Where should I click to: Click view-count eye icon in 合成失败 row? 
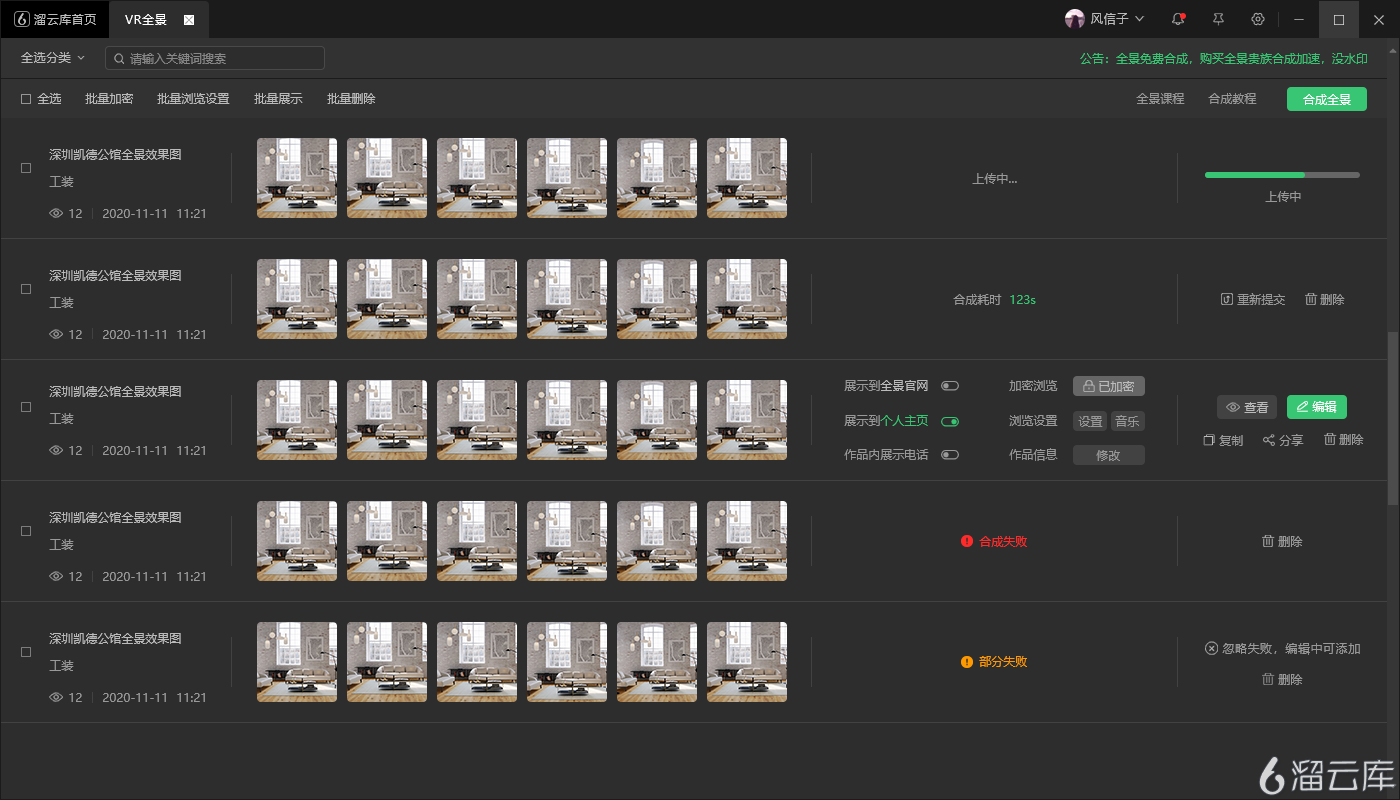pos(56,576)
